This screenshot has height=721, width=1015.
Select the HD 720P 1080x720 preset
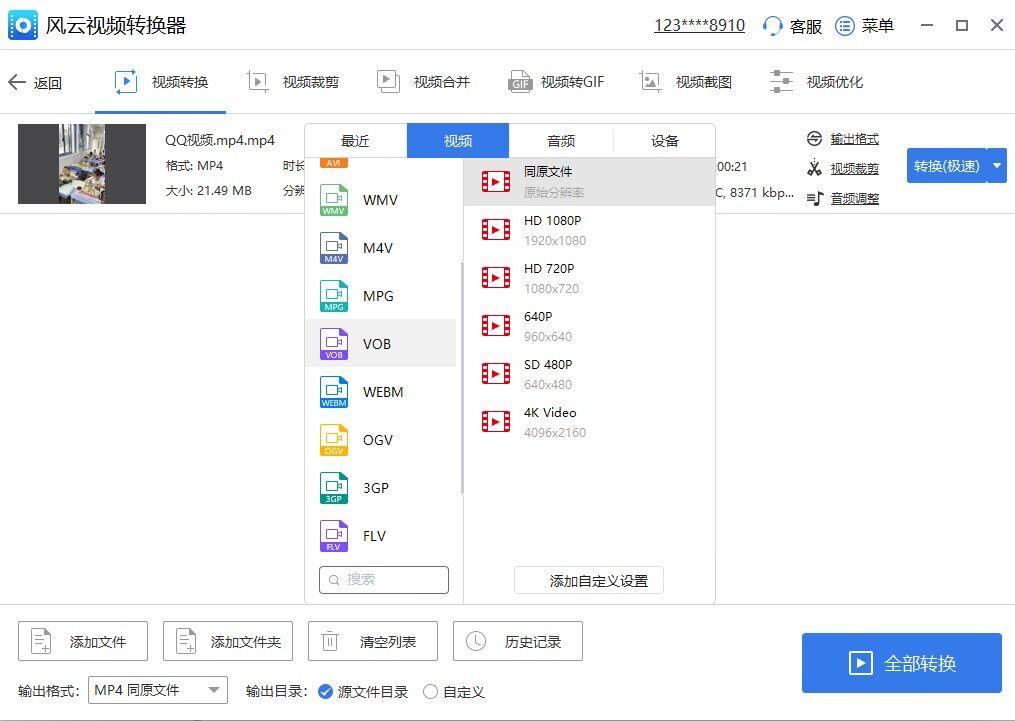[589, 278]
